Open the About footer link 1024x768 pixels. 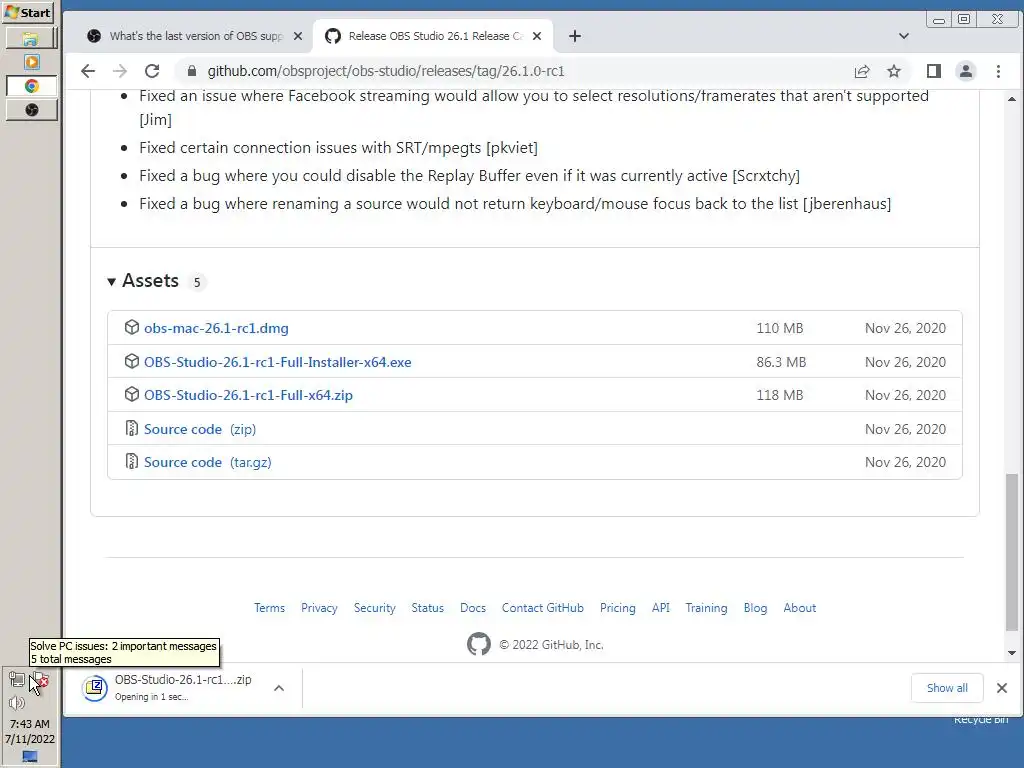(799, 608)
